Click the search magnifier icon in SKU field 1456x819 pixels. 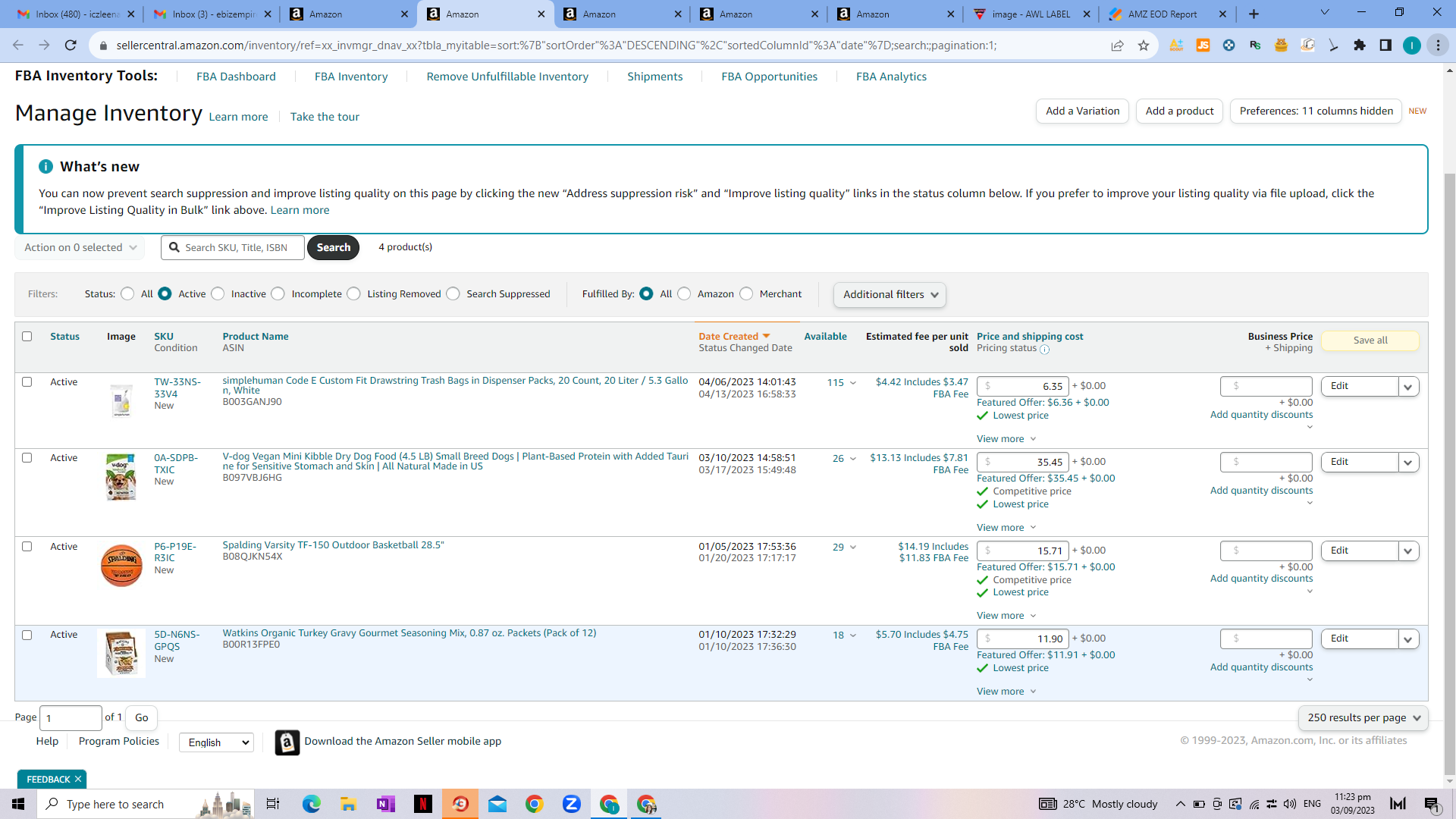click(174, 247)
